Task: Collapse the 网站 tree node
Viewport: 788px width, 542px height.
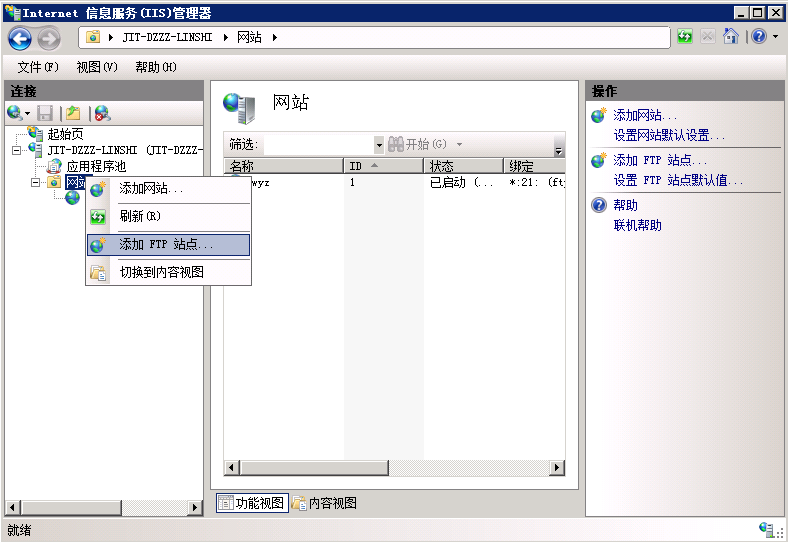Action: click(x=35, y=182)
